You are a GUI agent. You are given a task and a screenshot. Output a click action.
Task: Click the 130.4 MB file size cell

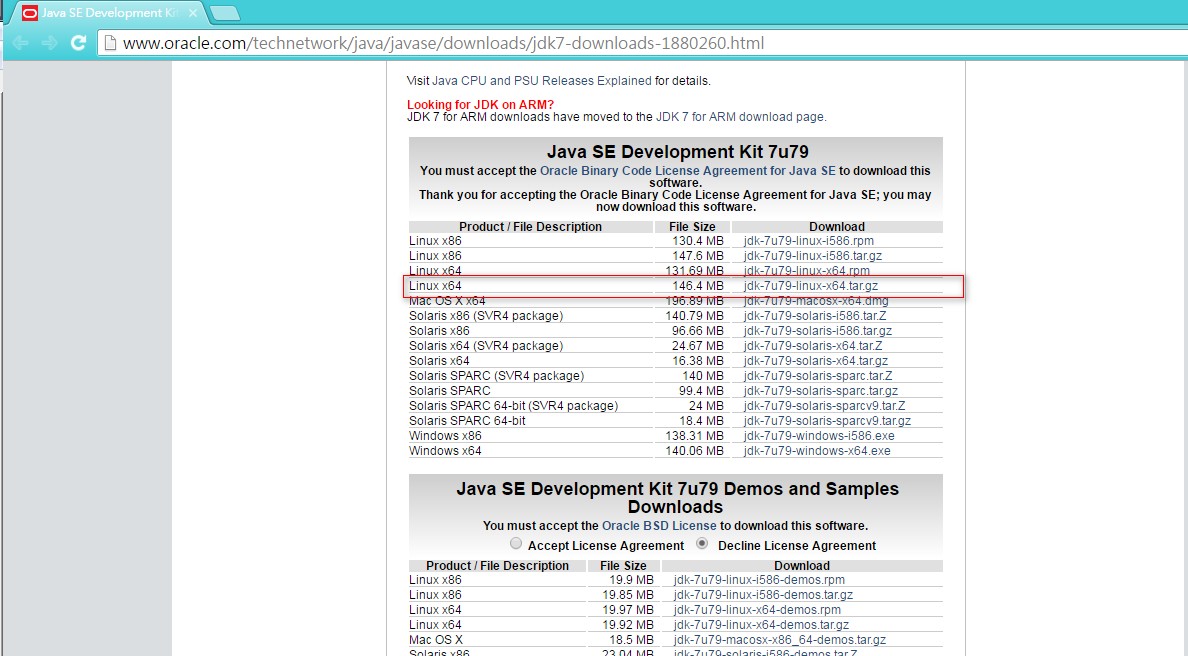692,241
